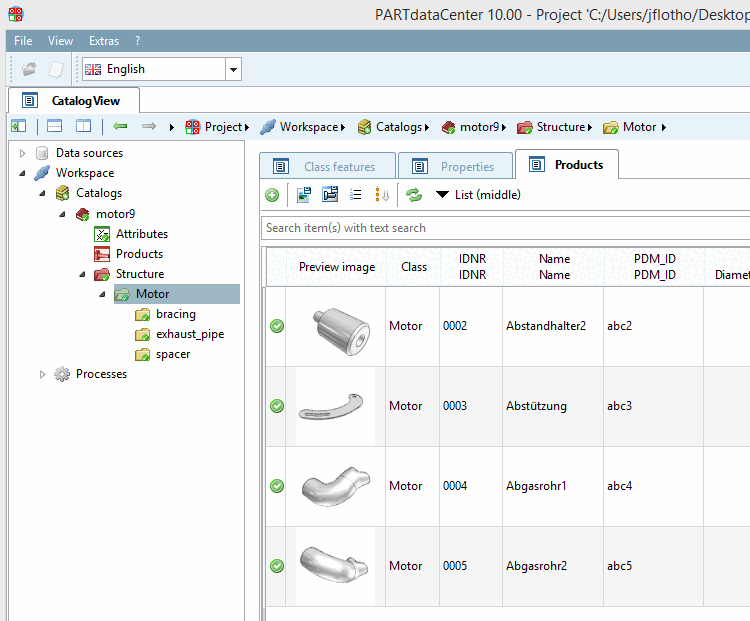Click the PARTdataCenter app icon
Screen dimensions: 750x621
pos(16,14)
